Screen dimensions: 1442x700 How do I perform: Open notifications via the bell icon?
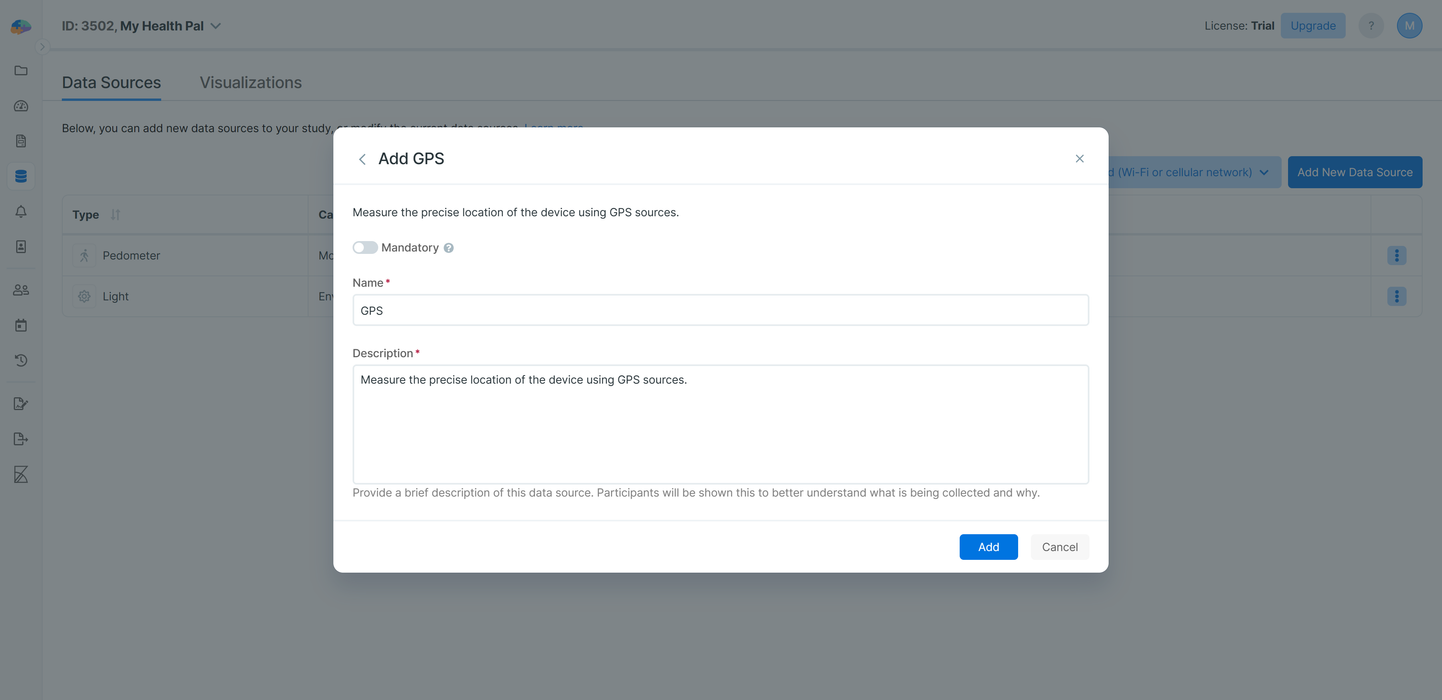[20, 210]
